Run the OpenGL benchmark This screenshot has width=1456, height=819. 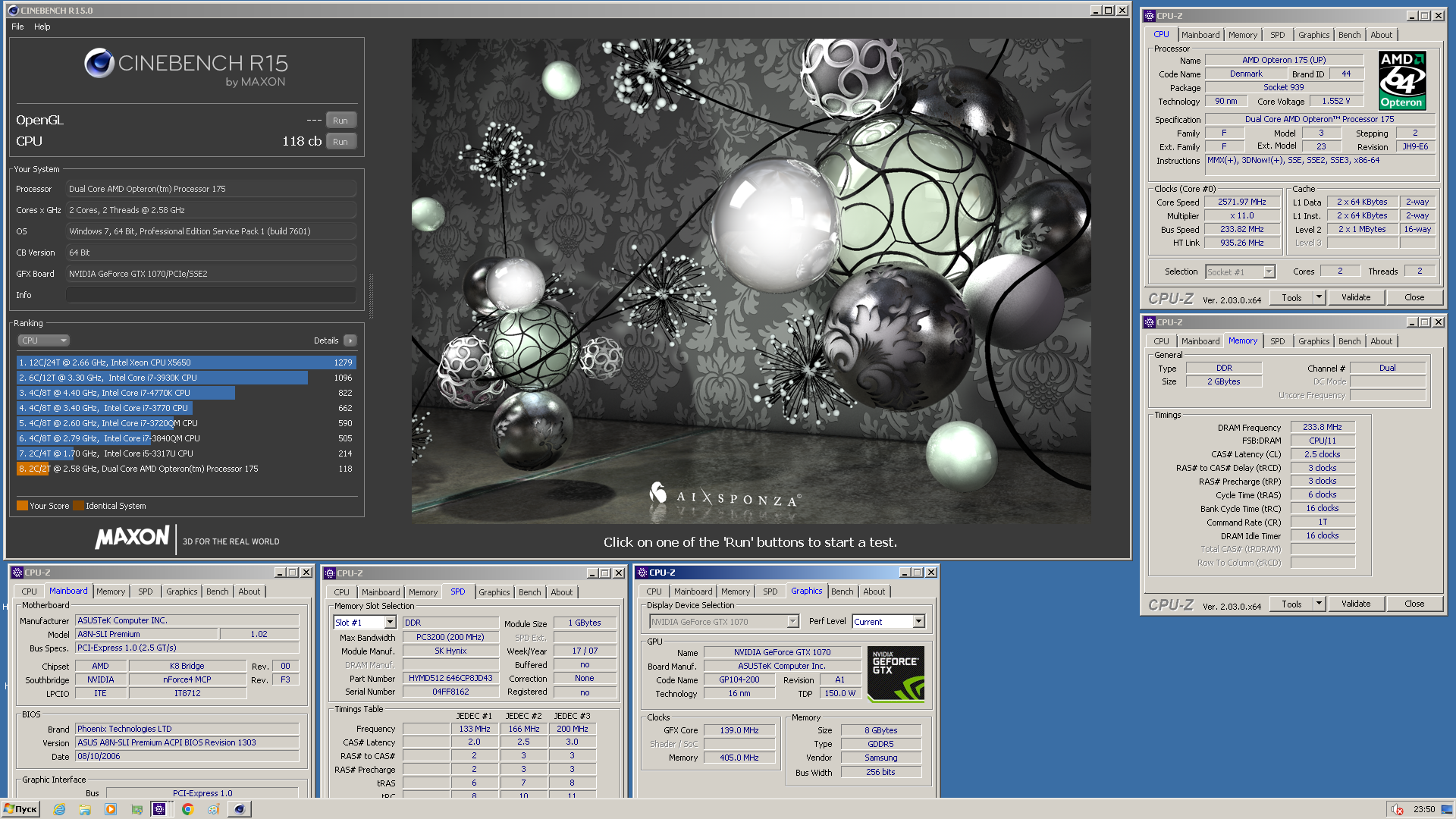pyautogui.click(x=340, y=121)
